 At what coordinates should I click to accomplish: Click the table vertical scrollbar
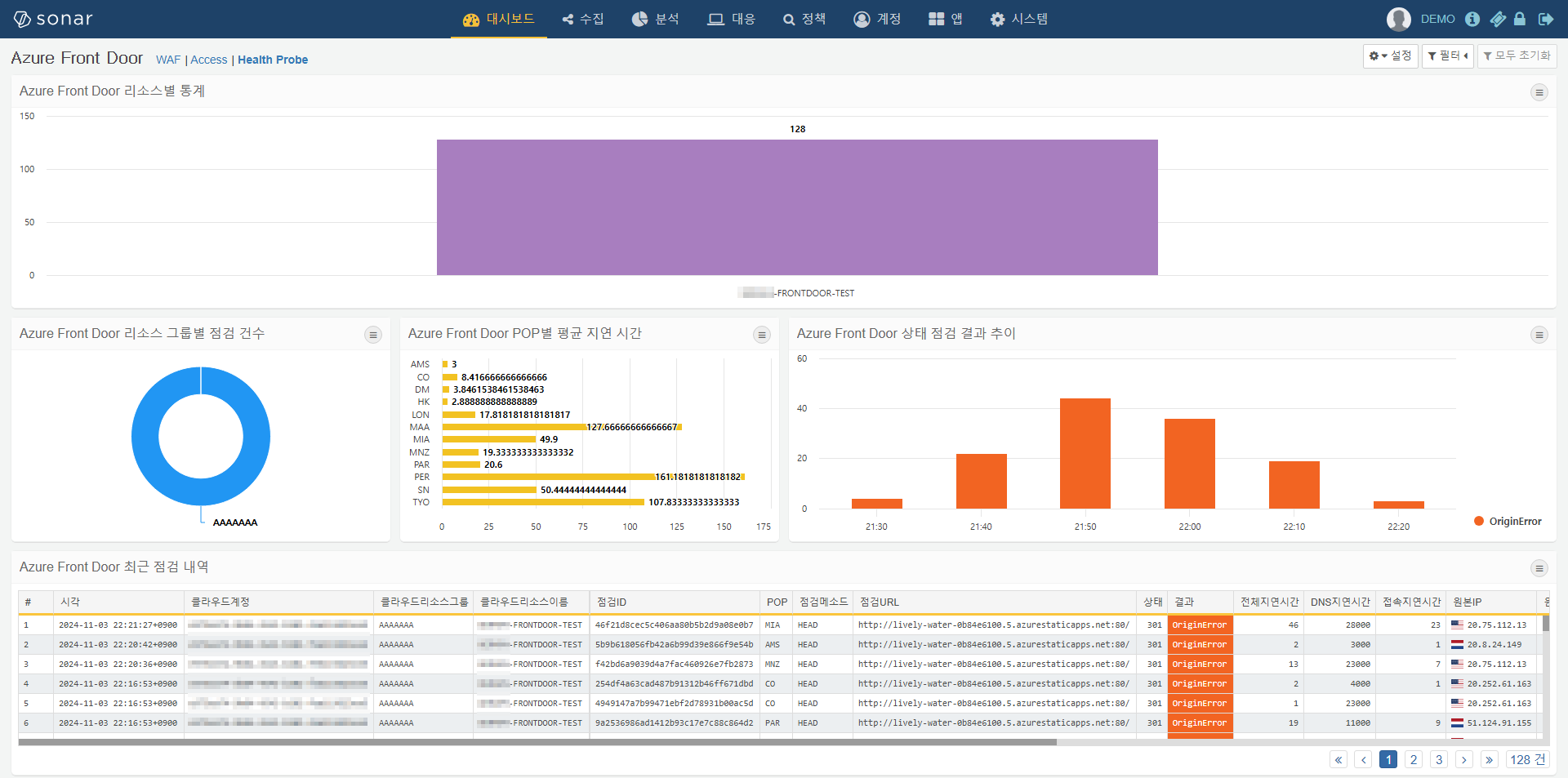pyautogui.click(x=1545, y=624)
